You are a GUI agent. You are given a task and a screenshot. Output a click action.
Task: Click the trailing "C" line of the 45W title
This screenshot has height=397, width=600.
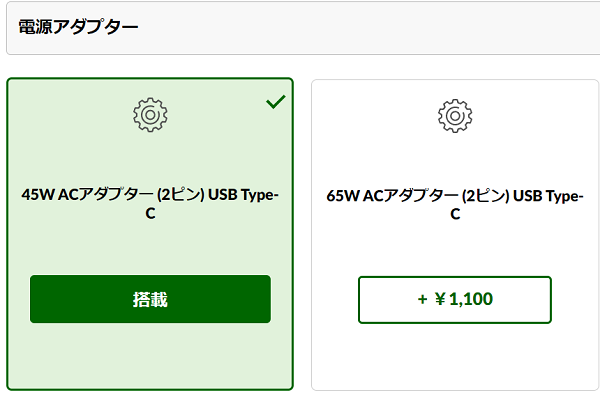point(150,214)
